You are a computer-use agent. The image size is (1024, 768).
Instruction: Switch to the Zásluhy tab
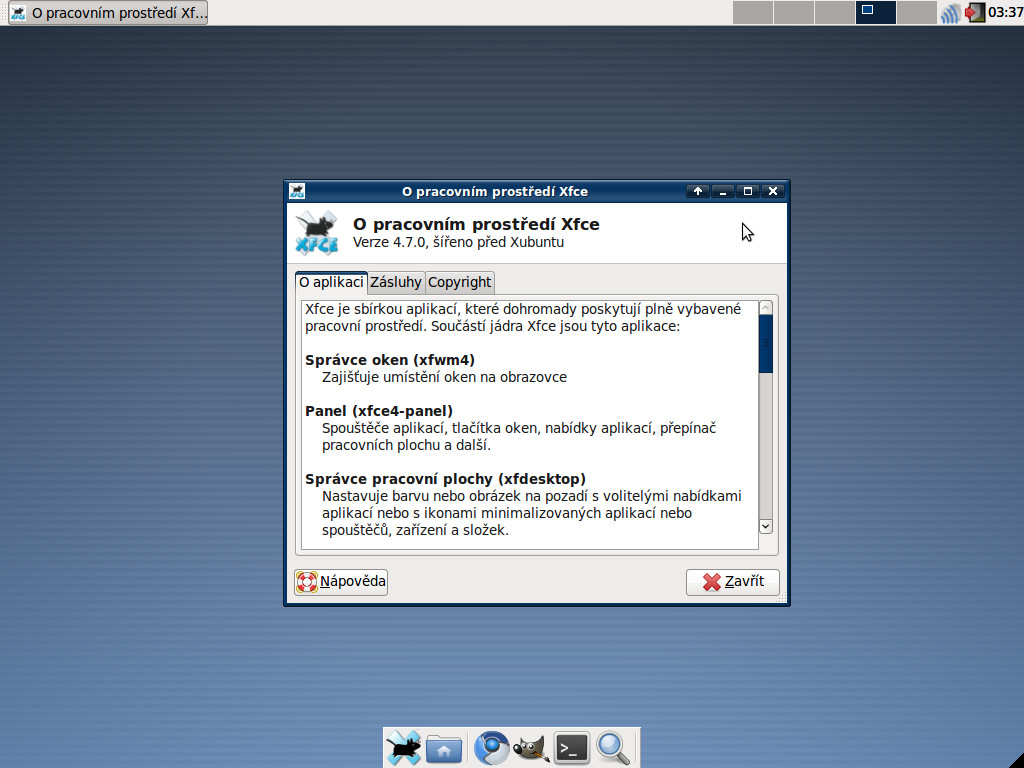pyautogui.click(x=396, y=283)
